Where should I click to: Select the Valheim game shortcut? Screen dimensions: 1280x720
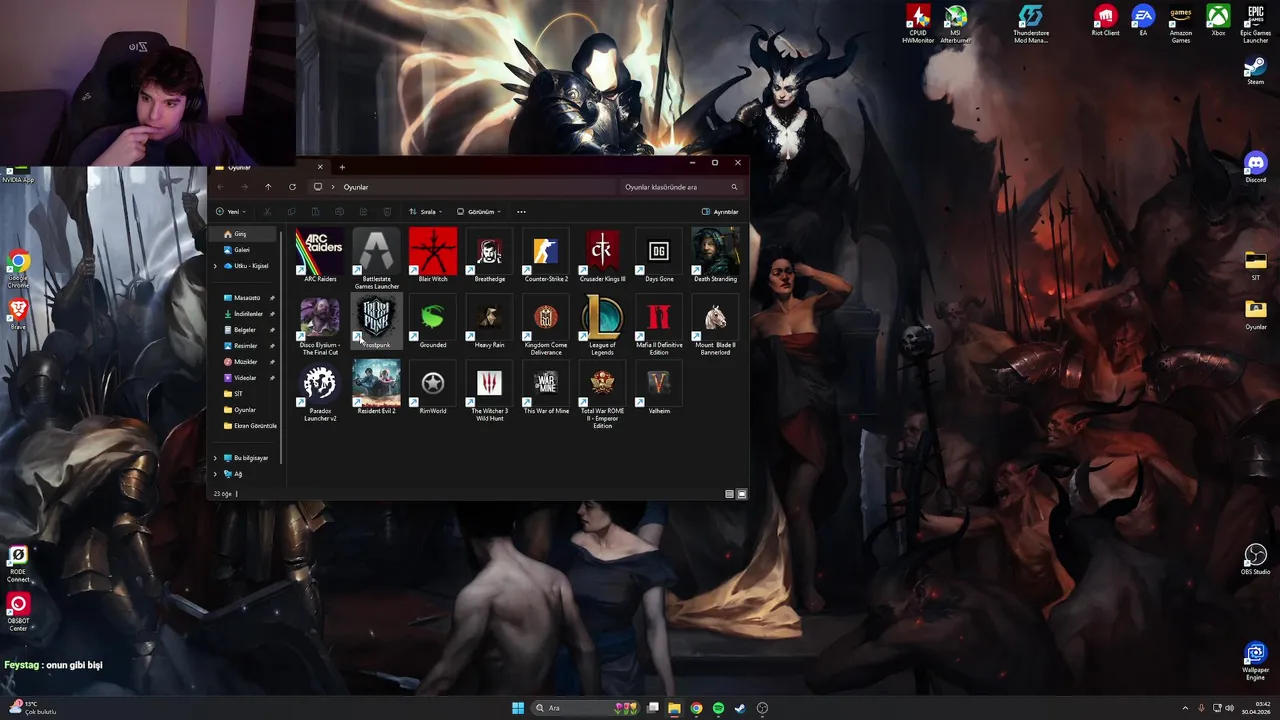(659, 388)
